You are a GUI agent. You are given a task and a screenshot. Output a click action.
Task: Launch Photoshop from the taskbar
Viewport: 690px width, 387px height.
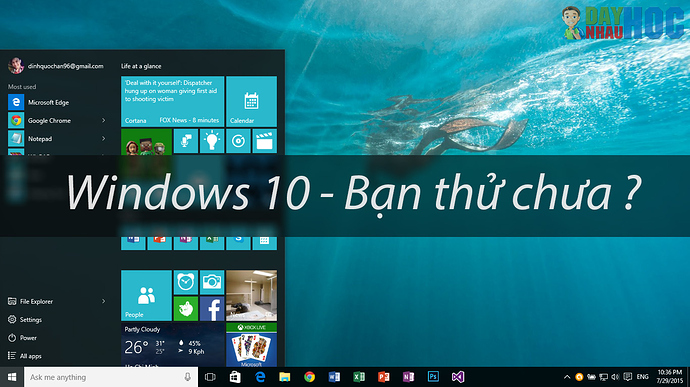tap(433, 377)
